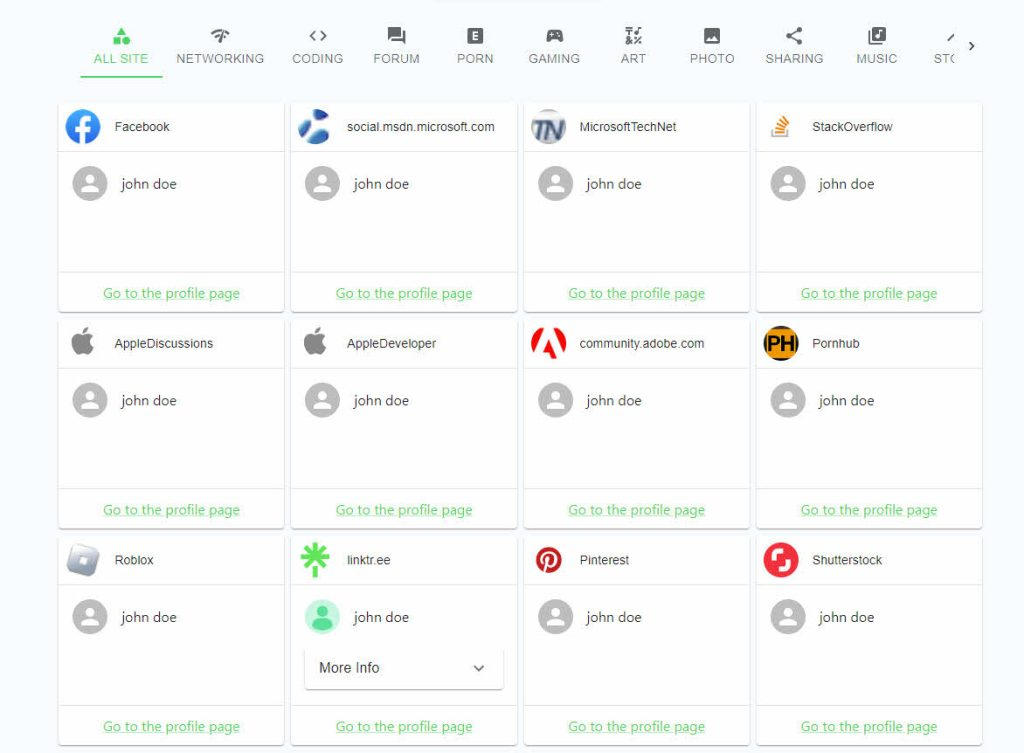
Task: Click the StackOverflow logo icon
Action: [780, 127]
